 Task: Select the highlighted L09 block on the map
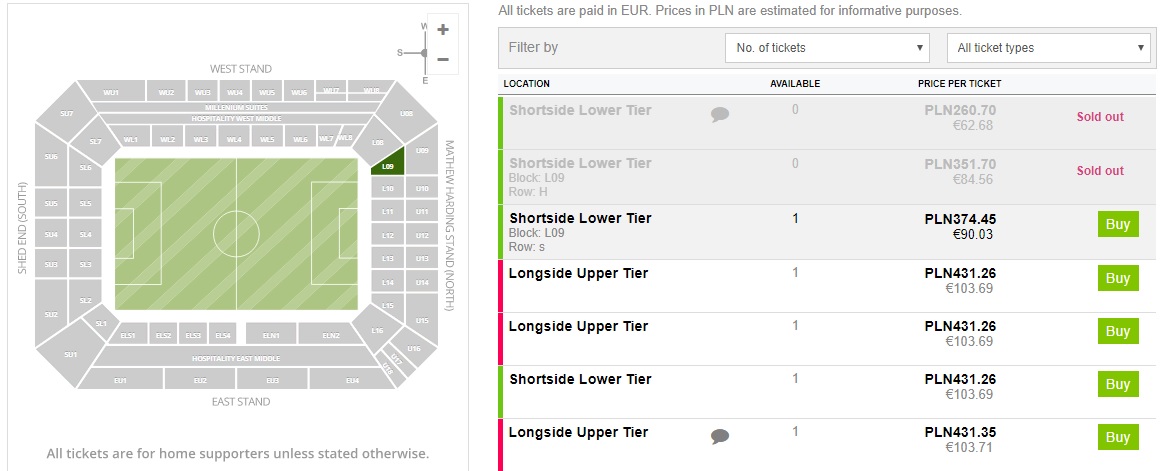pyautogui.click(x=389, y=166)
